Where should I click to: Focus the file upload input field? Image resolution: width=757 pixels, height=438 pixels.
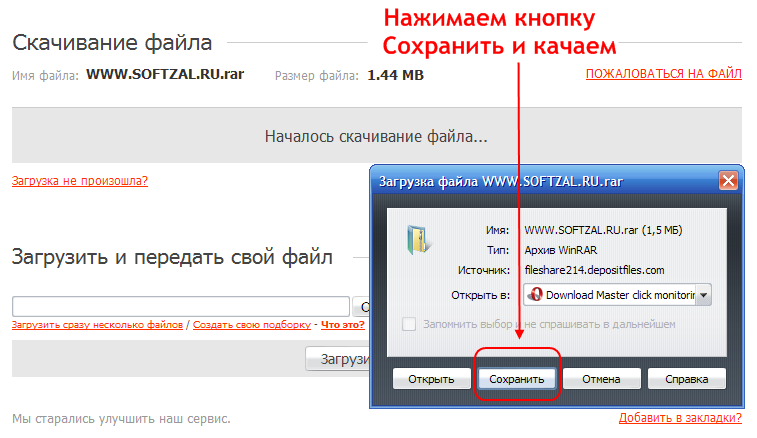181,306
